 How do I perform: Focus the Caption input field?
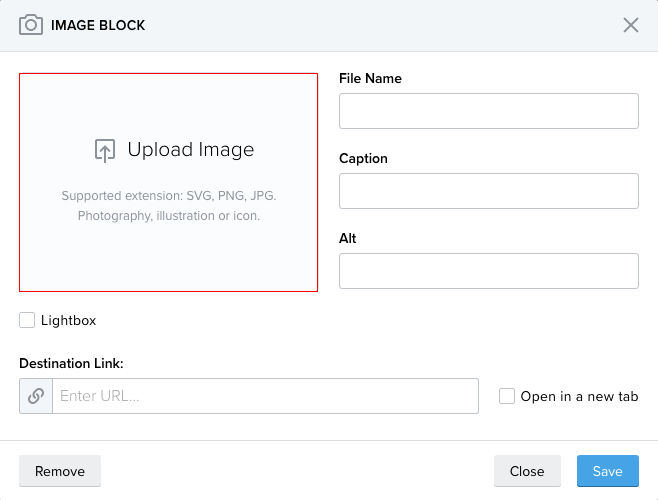click(x=489, y=191)
